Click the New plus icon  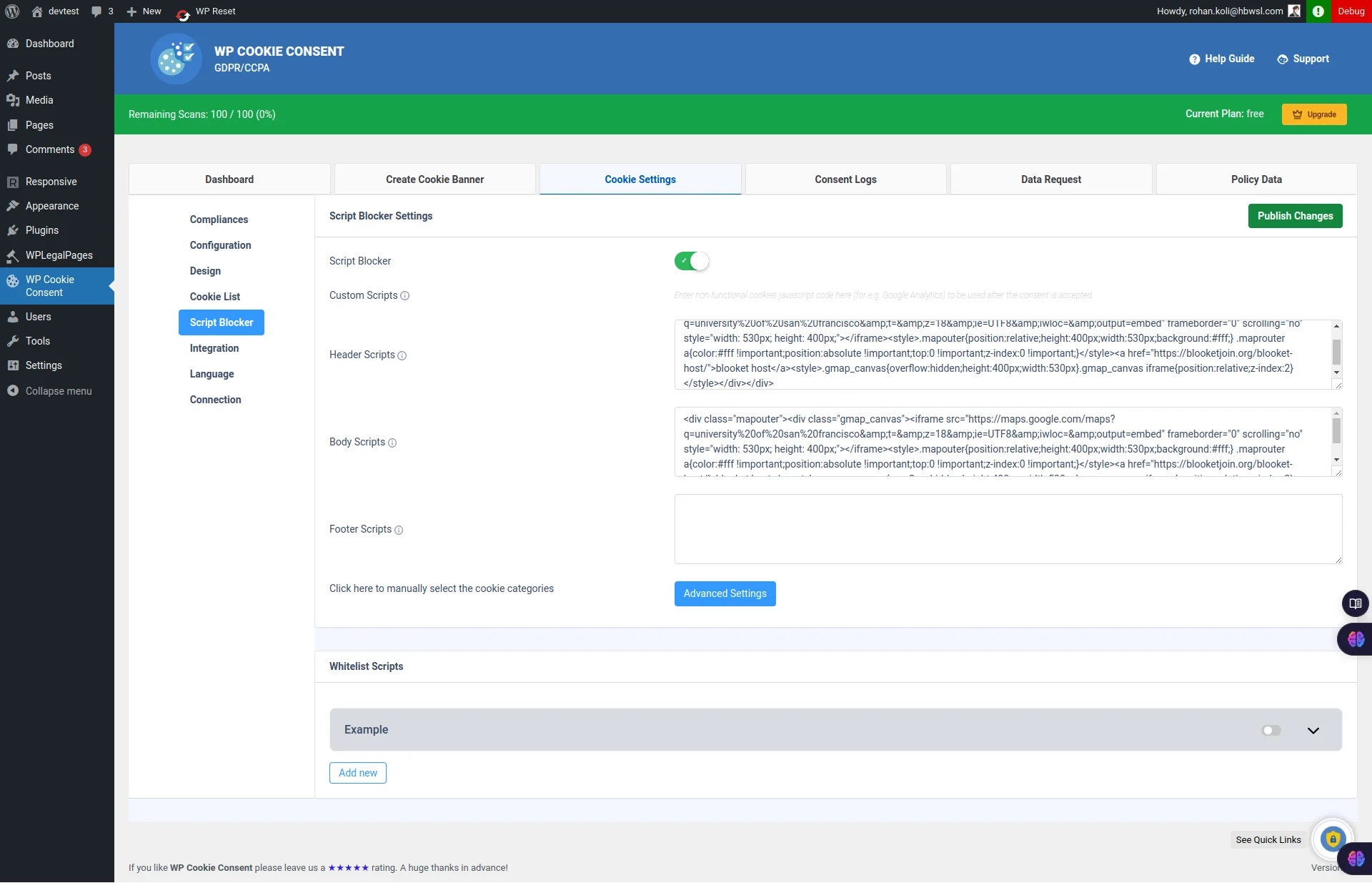tap(131, 11)
